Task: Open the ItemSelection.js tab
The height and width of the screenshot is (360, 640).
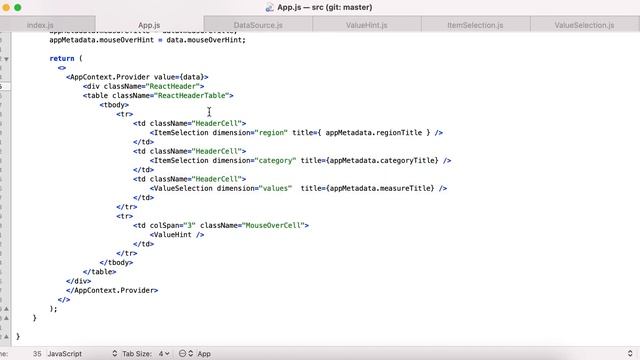Action: (476, 25)
